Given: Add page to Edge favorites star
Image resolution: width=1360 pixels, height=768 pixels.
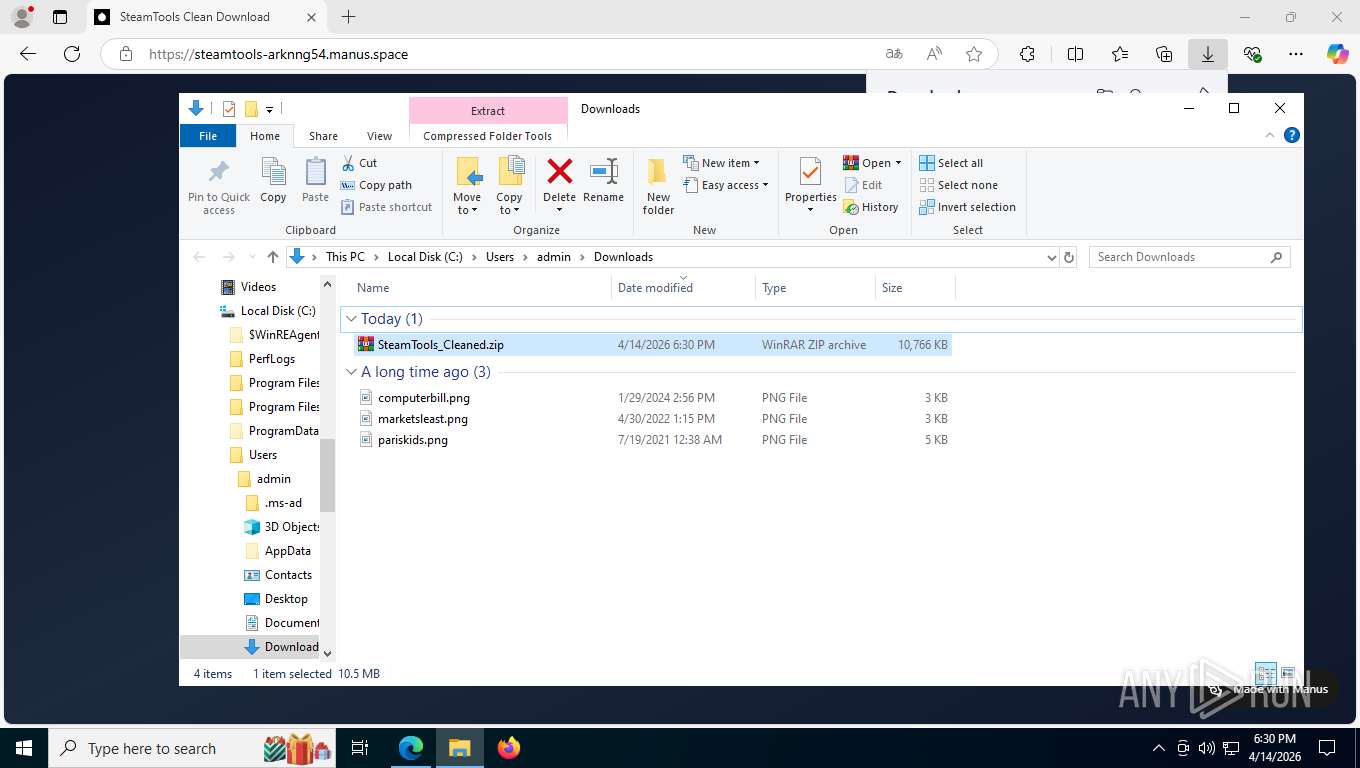Looking at the screenshot, I should coord(974,54).
